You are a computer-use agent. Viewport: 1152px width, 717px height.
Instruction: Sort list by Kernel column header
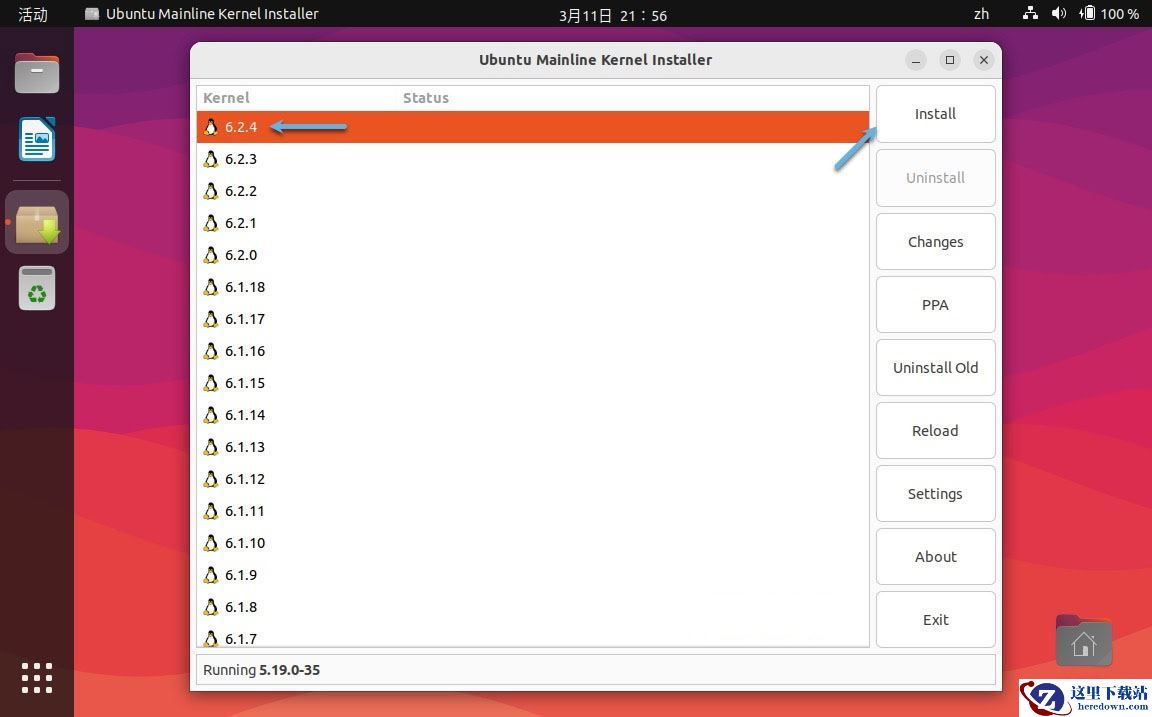226,98
